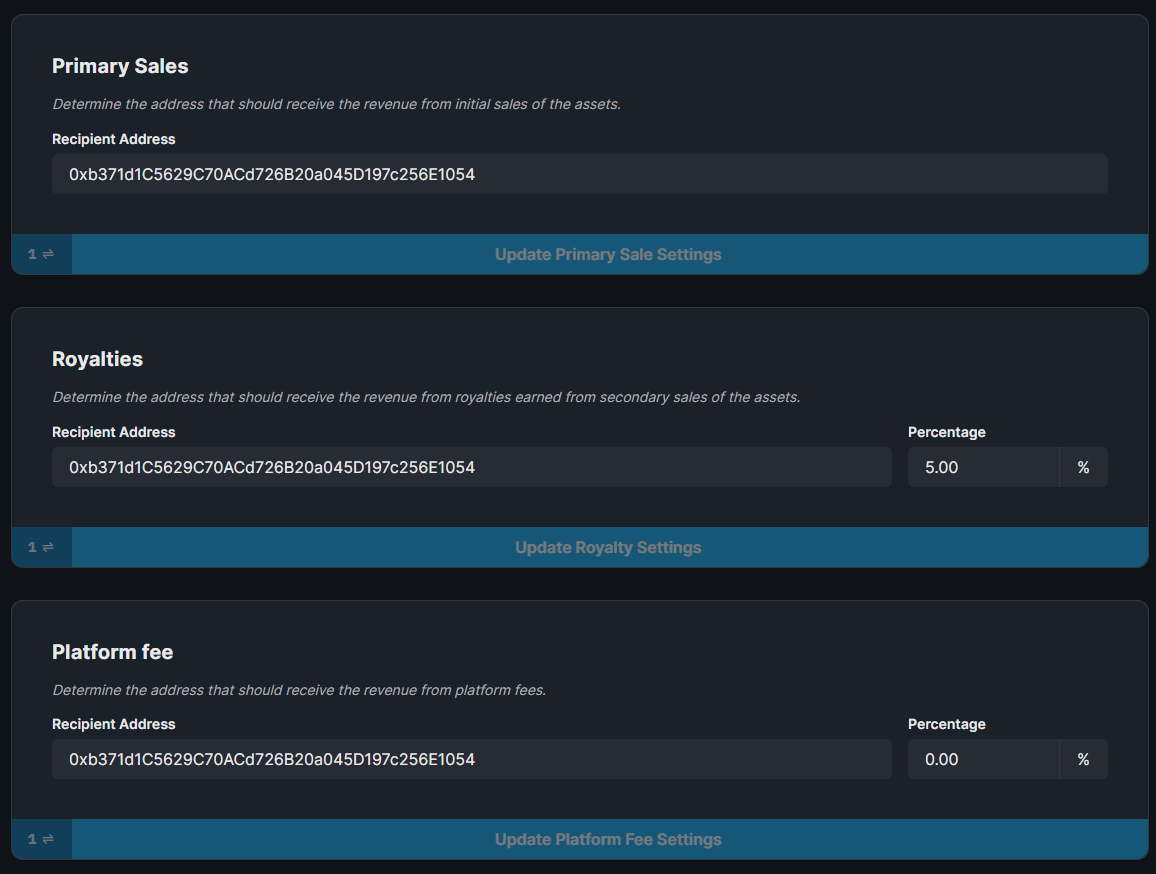The width and height of the screenshot is (1156, 874).
Task: Click the royalty percentage input showing 5.00
Action: pos(983,467)
